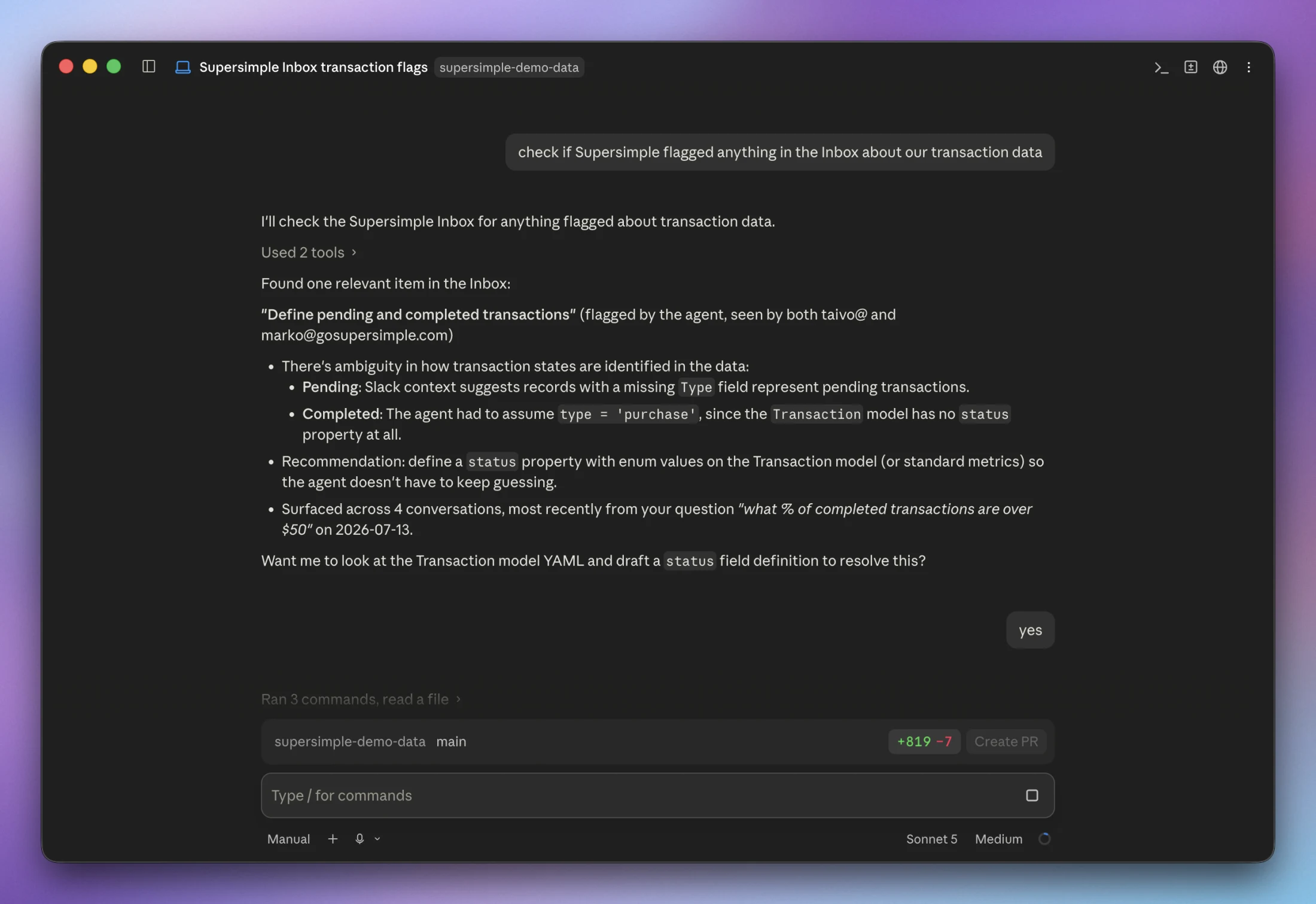Open the terminal prompt icon

pos(1161,67)
